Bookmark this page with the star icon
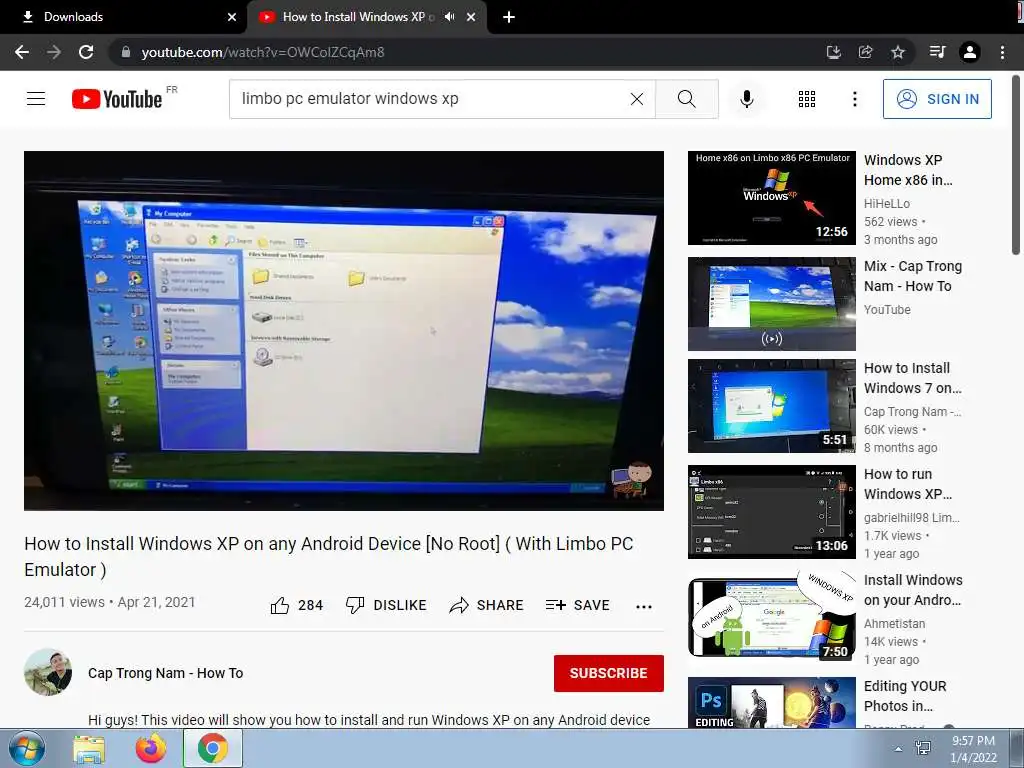The height and width of the screenshot is (768, 1024). (898, 52)
